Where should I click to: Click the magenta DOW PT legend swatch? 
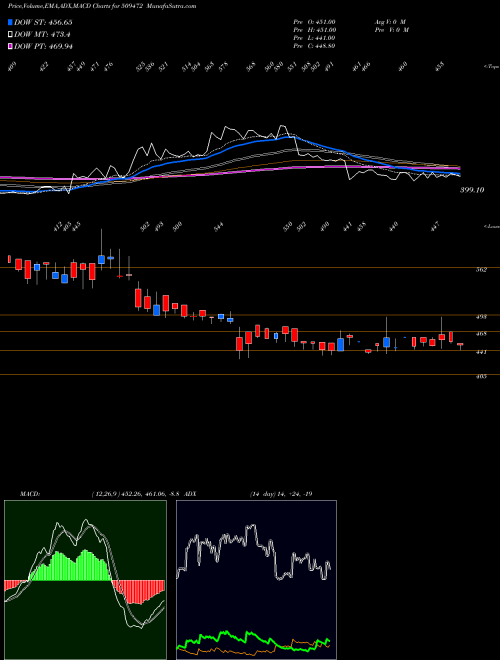point(10,46)
